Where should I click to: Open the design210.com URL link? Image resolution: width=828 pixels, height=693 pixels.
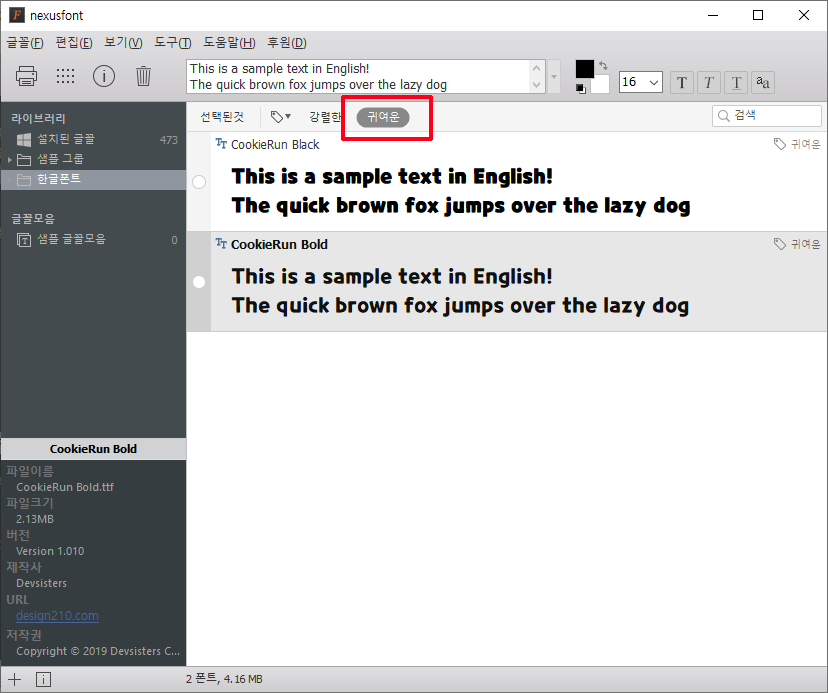pyautogui.click(x=57, y=616)
